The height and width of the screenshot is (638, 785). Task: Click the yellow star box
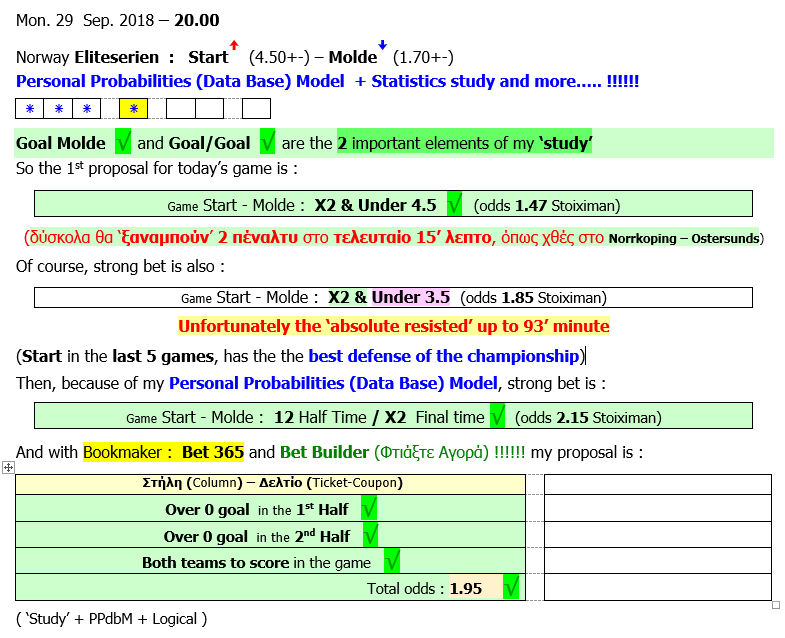coord(134,109)
